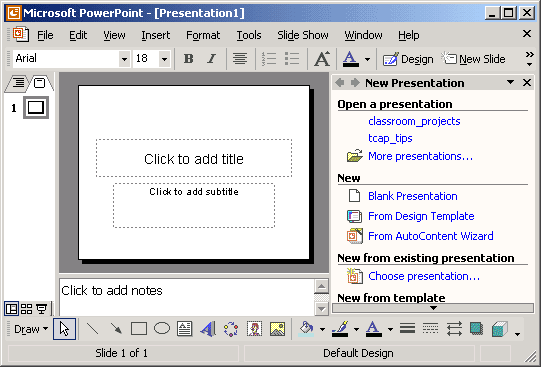The image size is (541, 367).
Task: Open the Slide Show menu
Action: pos(303,35)
